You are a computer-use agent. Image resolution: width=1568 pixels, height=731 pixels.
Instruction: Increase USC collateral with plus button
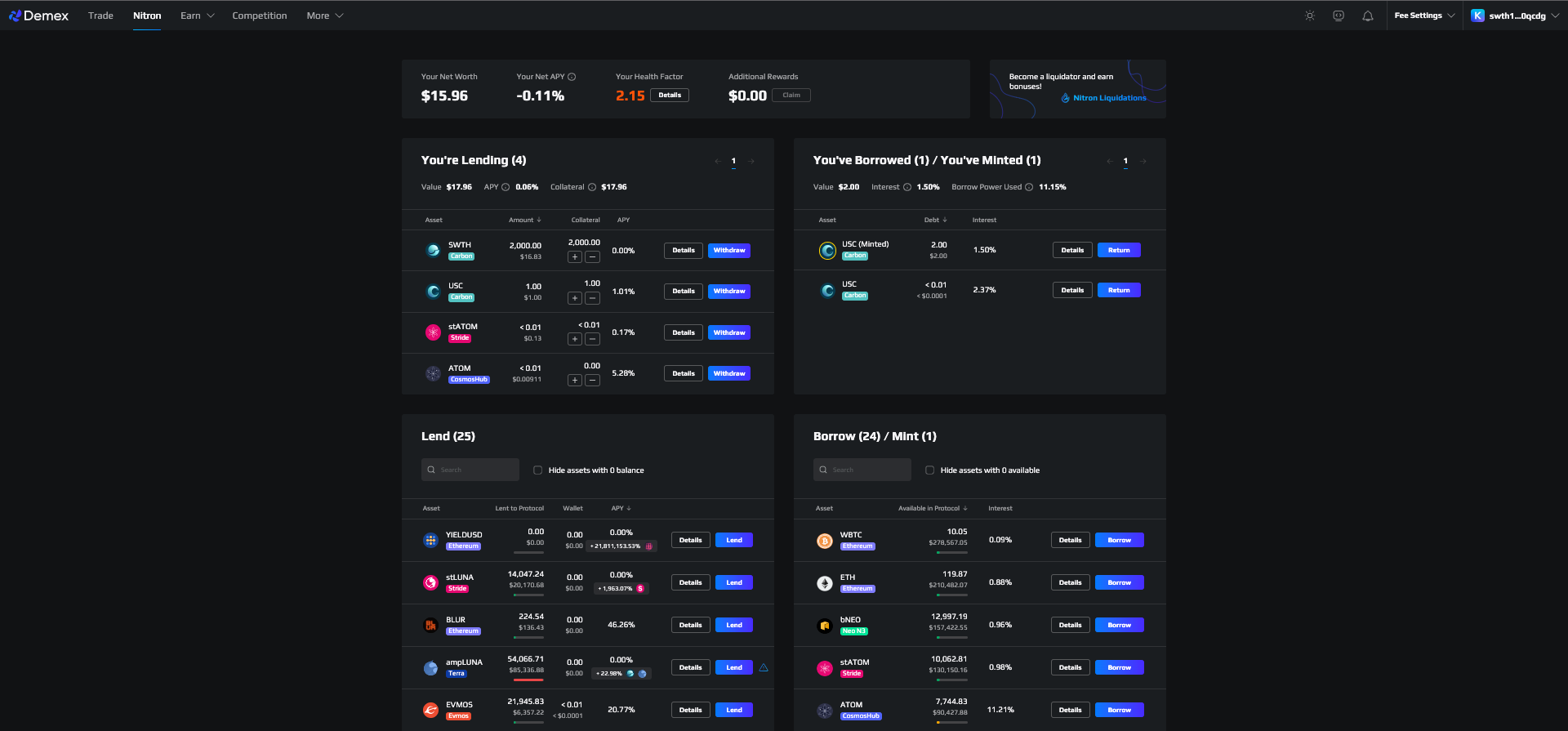[x=575, y=298]
